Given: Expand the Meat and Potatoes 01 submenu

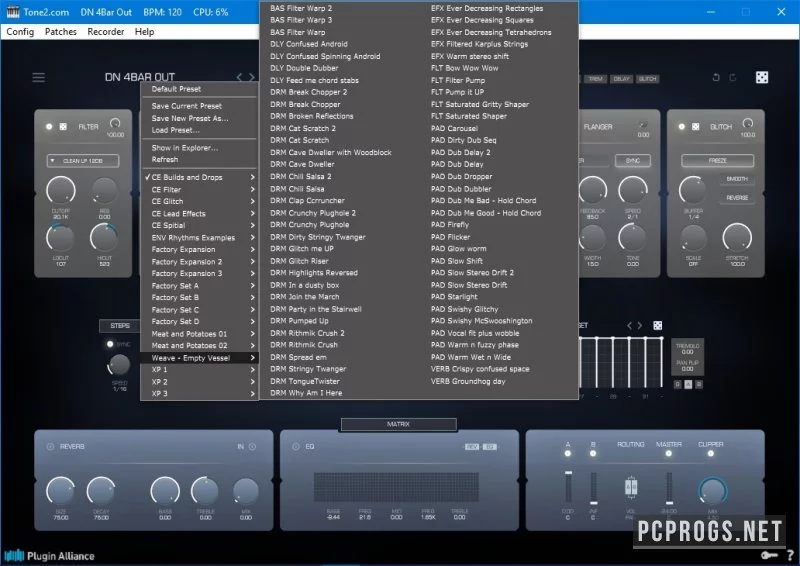Looking at the screenshot, I should [x=199, y=333].
